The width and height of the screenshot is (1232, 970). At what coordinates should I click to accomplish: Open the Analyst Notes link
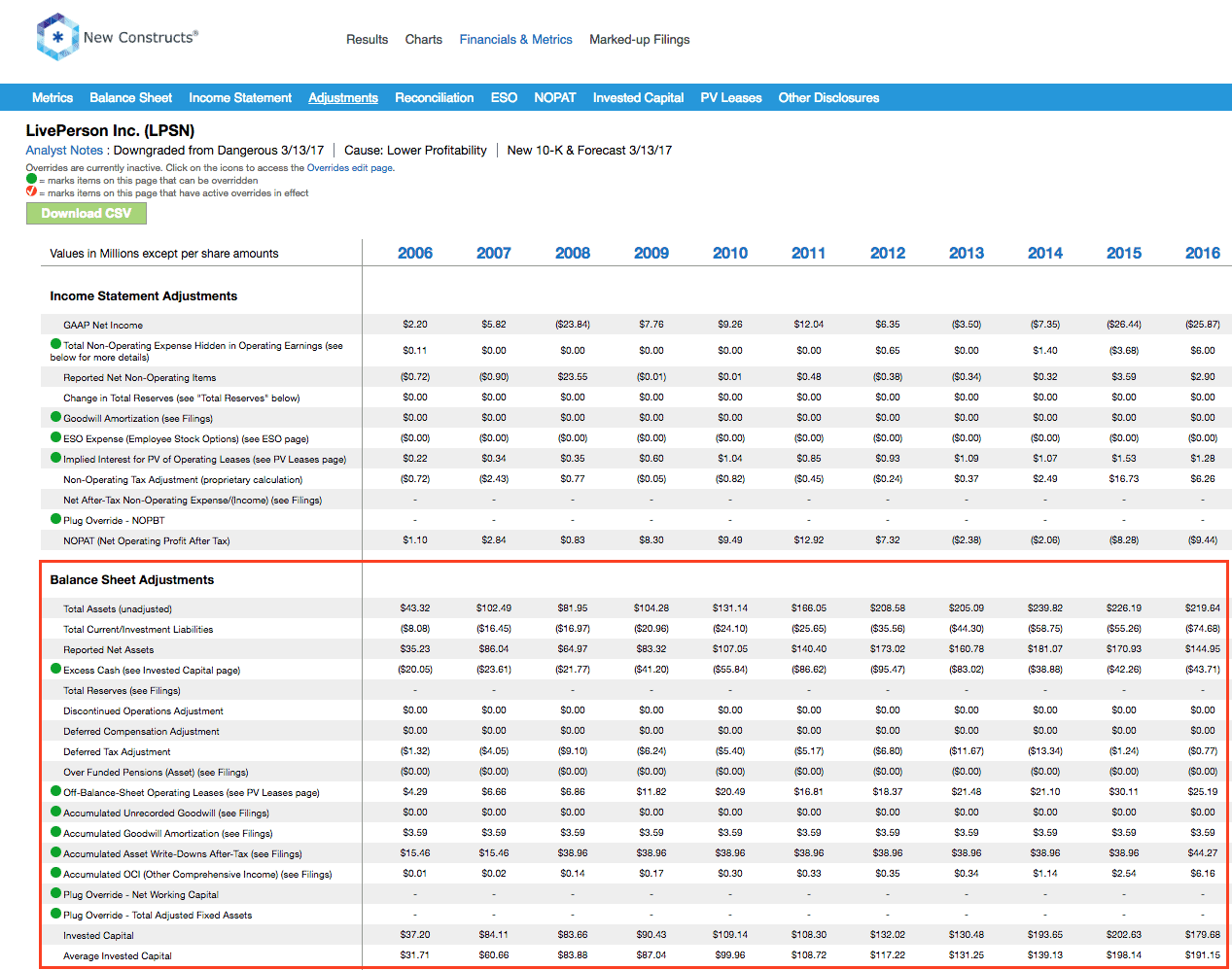coord(64,151)
